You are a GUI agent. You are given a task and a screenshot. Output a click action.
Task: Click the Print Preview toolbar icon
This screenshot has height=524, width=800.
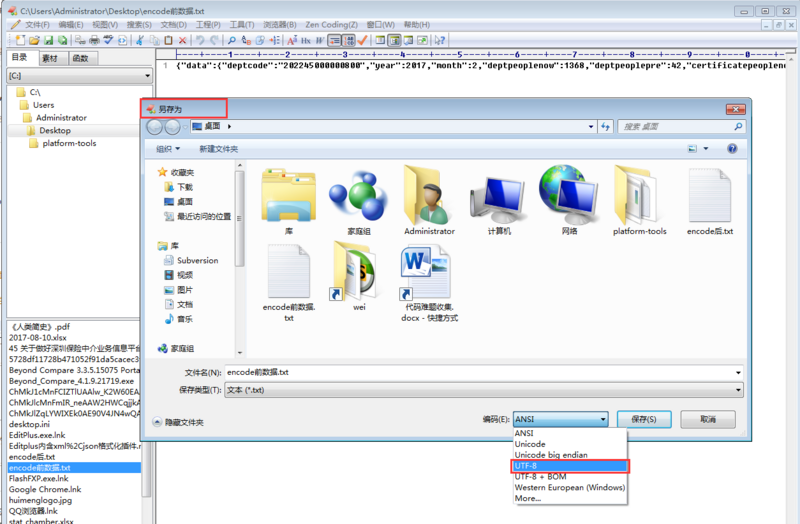point(80,40)
